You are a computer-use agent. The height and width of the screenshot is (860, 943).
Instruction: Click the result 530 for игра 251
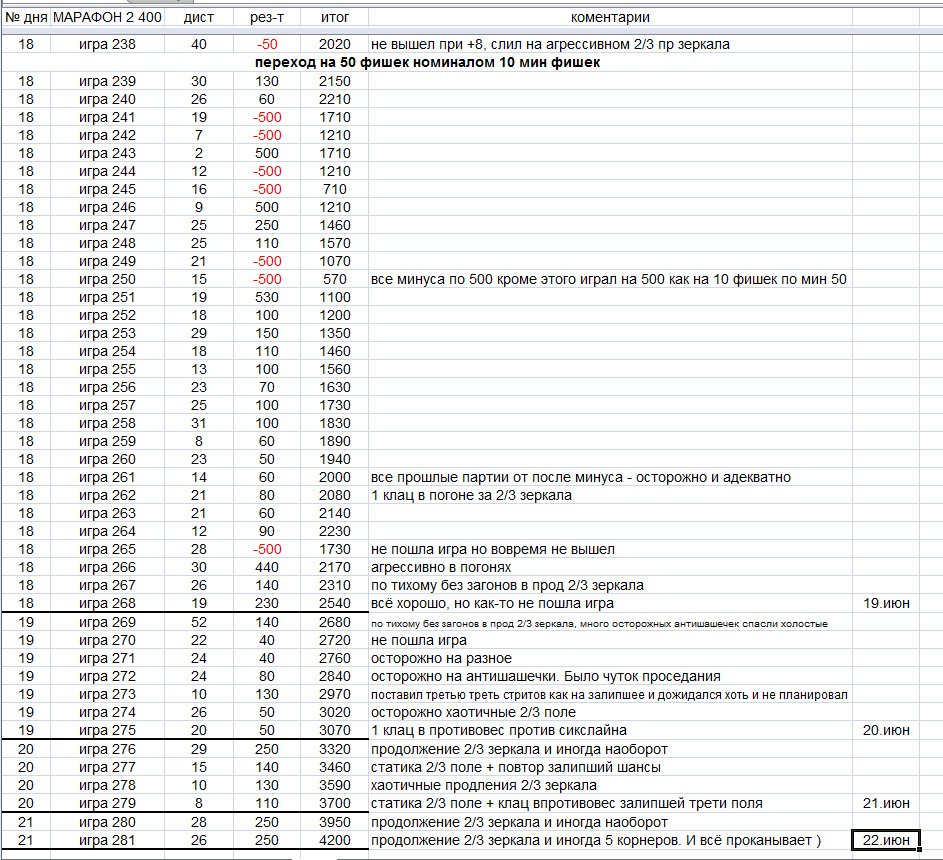point(267,297)
